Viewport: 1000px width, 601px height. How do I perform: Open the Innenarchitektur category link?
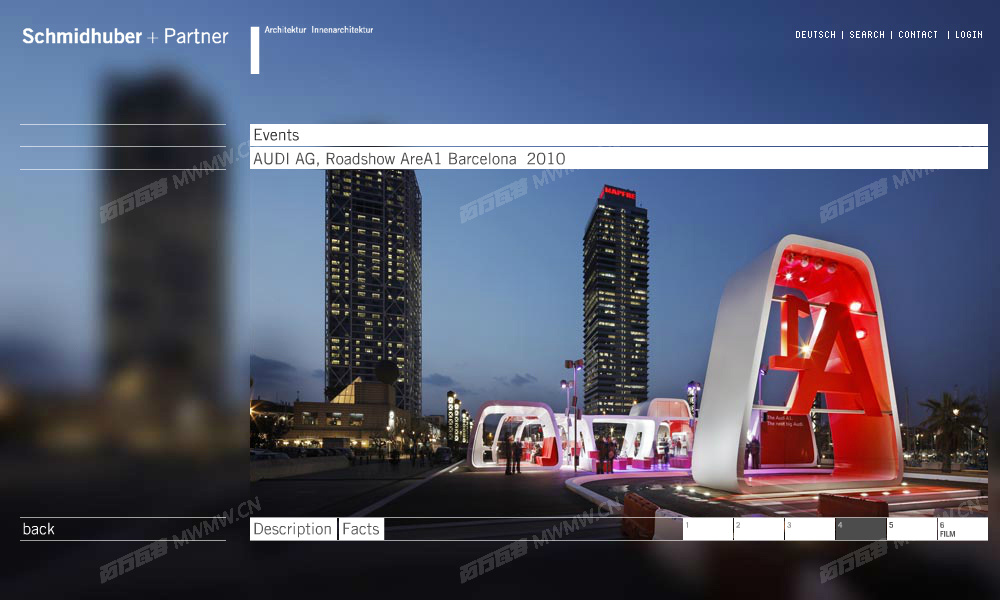(342, 30)
